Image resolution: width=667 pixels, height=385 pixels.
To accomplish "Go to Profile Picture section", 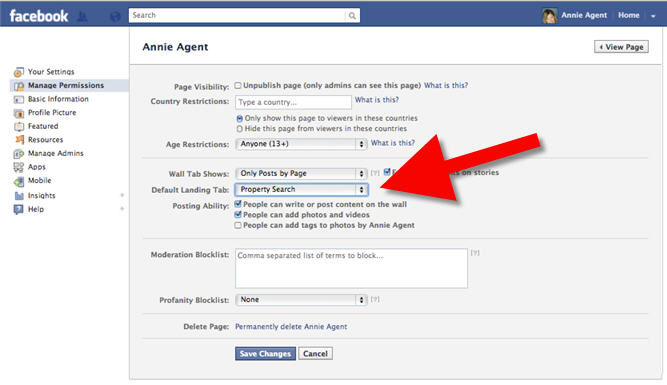I will 52,113.
